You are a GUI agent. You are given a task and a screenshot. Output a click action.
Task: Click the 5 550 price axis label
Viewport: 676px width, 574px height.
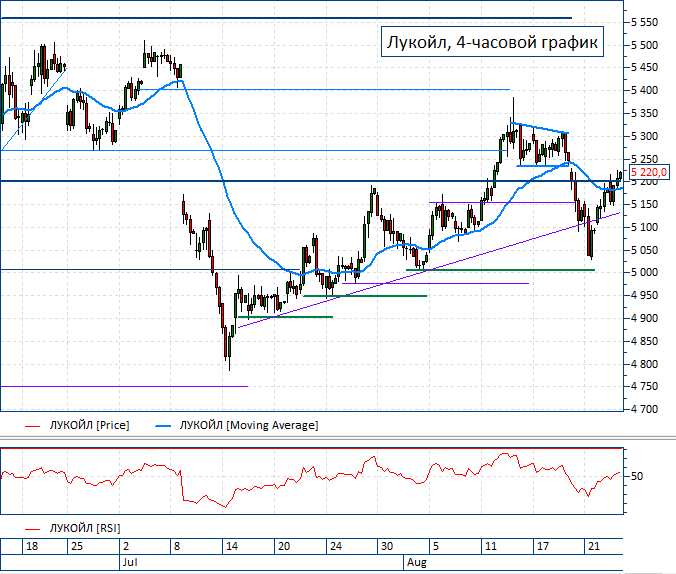(x=645, y=22)
